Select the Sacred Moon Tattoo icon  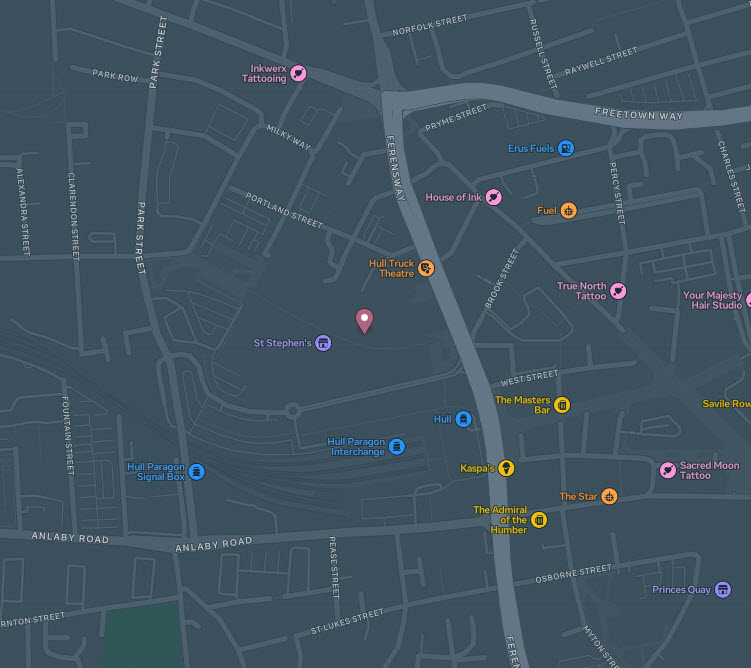[668, 470]
